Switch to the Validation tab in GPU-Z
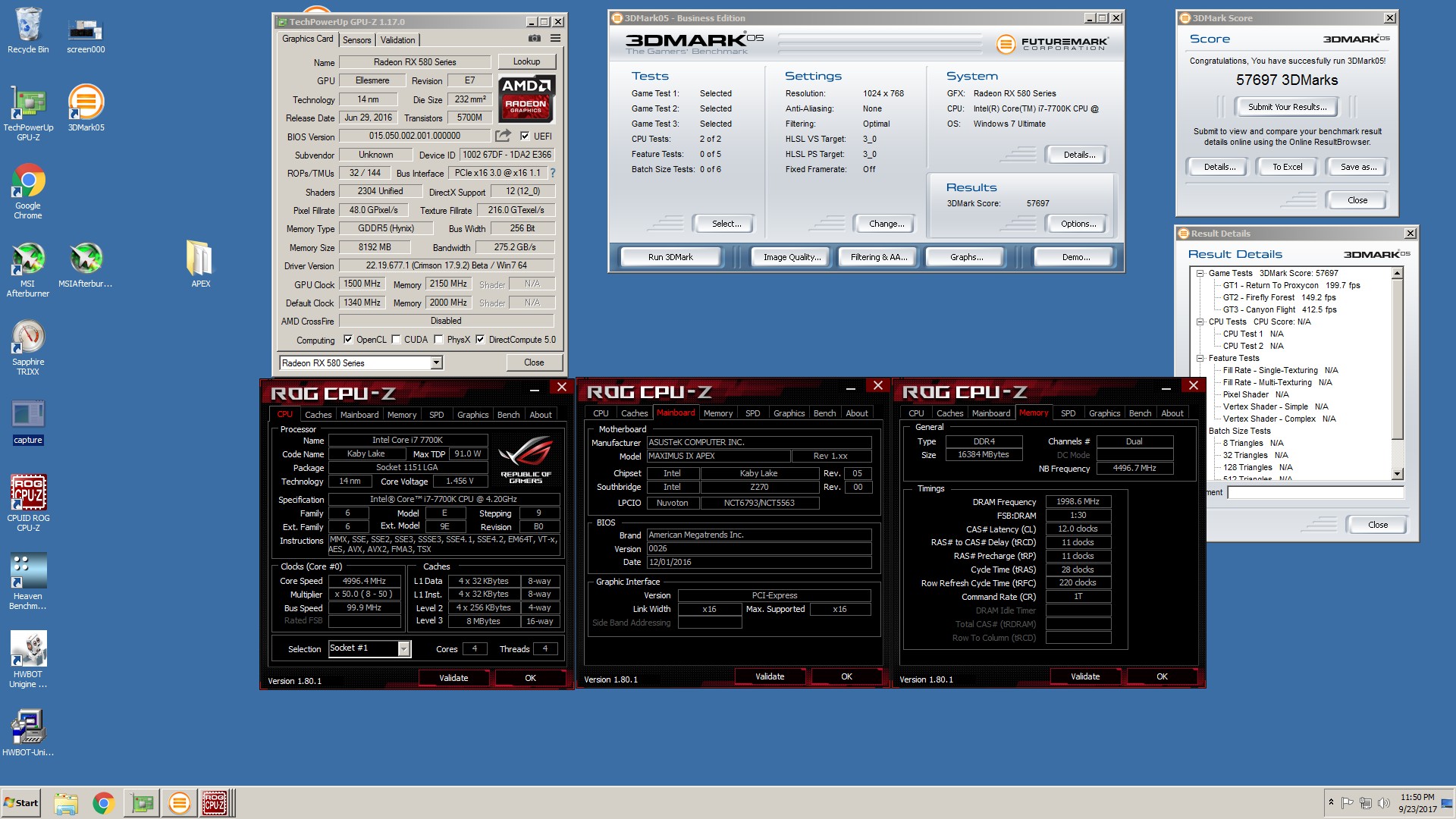The width and height of the screenshot is (1456, 819). 398,40
